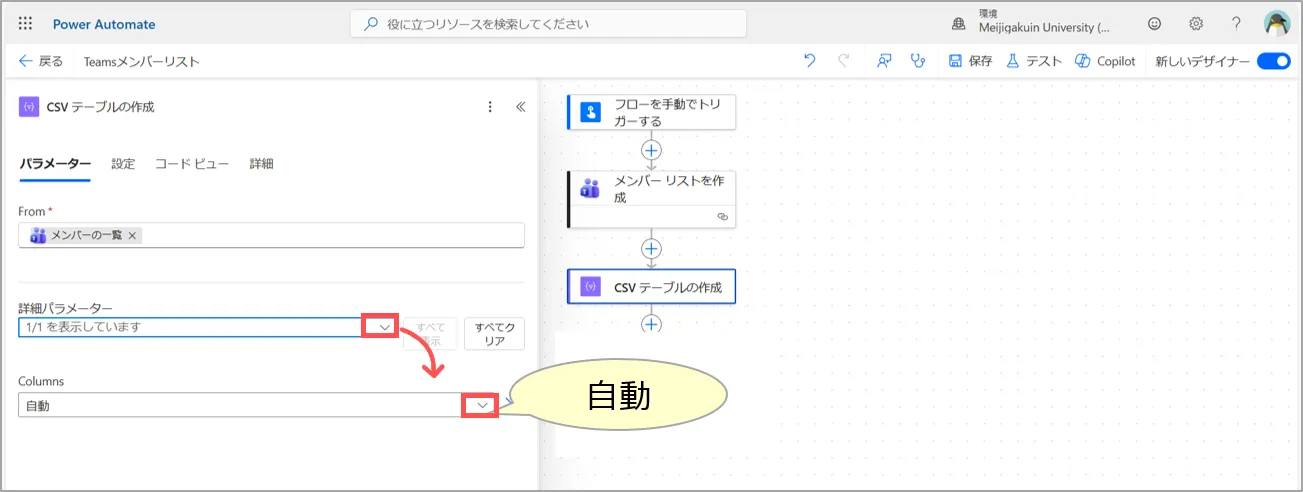Switch to the コード ビュー tab
Image resolution: width=1303 pixels, height=492 pixels.
[192, 164]
